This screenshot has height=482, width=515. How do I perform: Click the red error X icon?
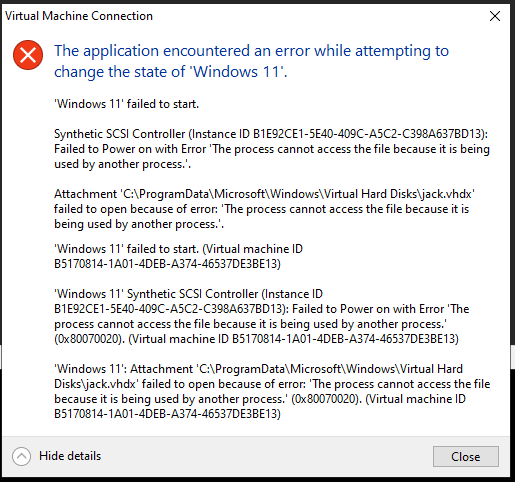click(x=28, y=55)
